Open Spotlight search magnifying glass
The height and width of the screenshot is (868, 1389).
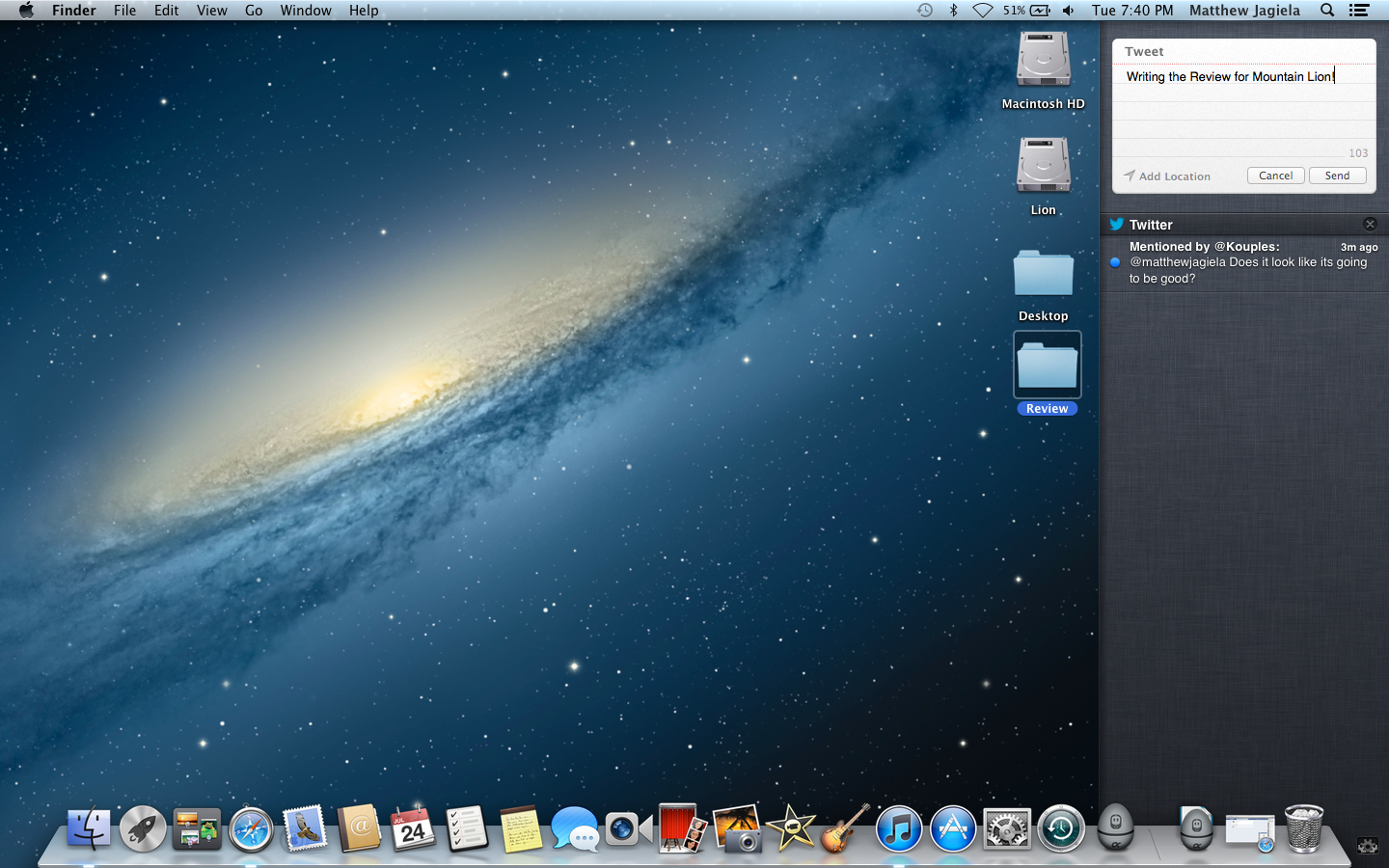[x=1327, y=11]
